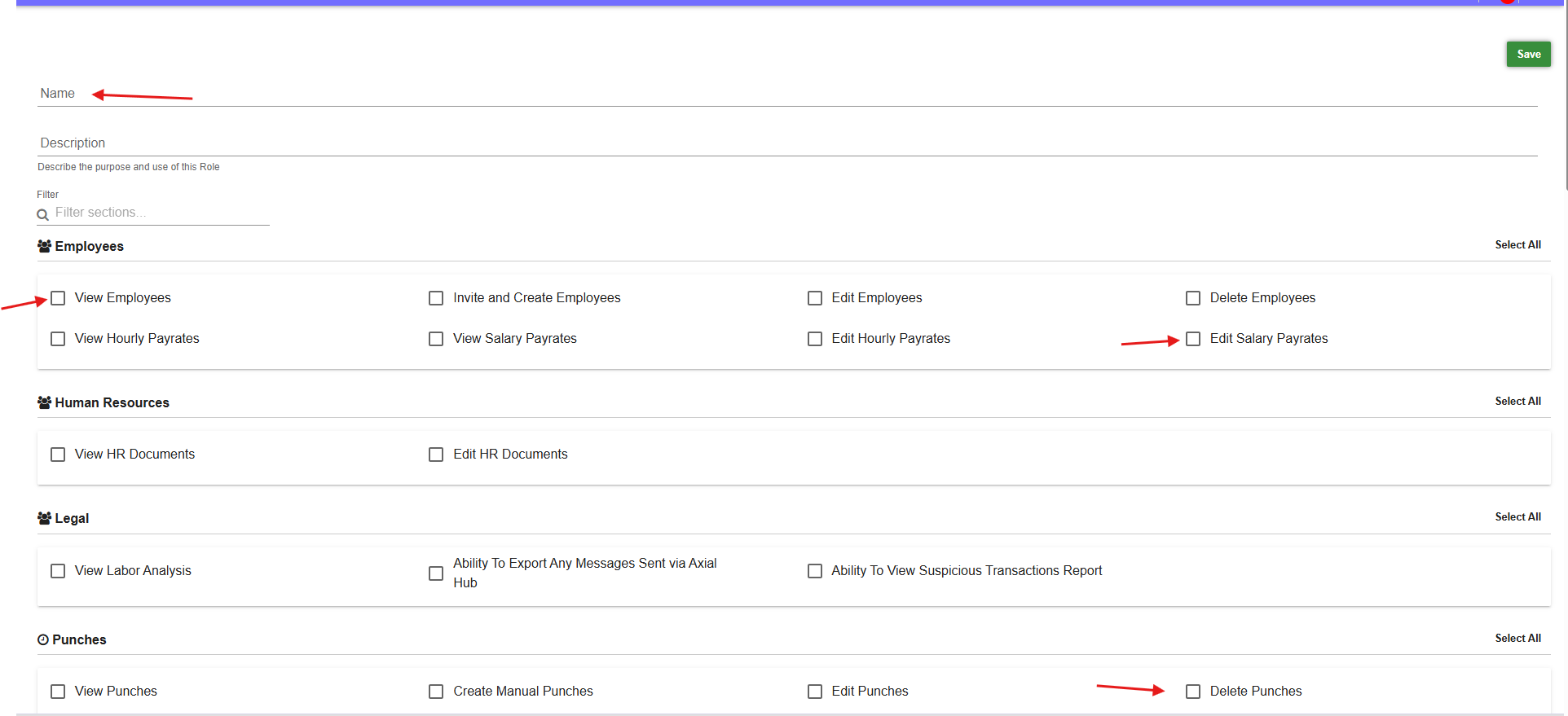Click the Description text field

coord(786,143)
